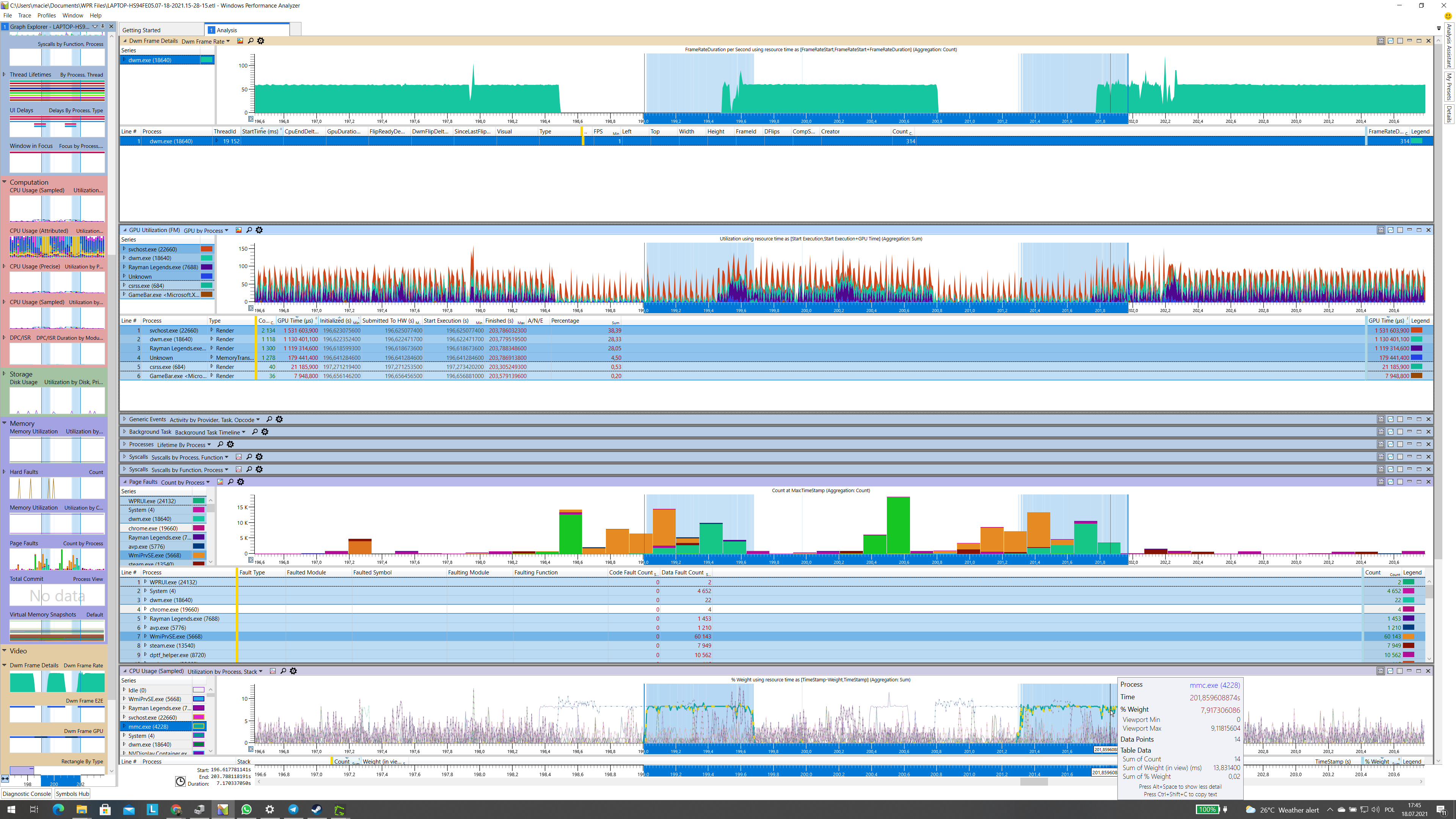This screenshot has height=819, width=1456.
Task: Open search in Generic Events panel
Action: pyautogui.click(x=269, y=419)
